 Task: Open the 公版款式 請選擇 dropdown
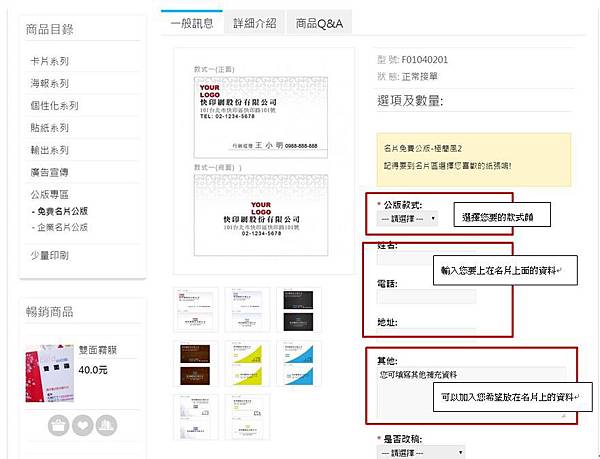pyautogui.click(x=407, y=219)
